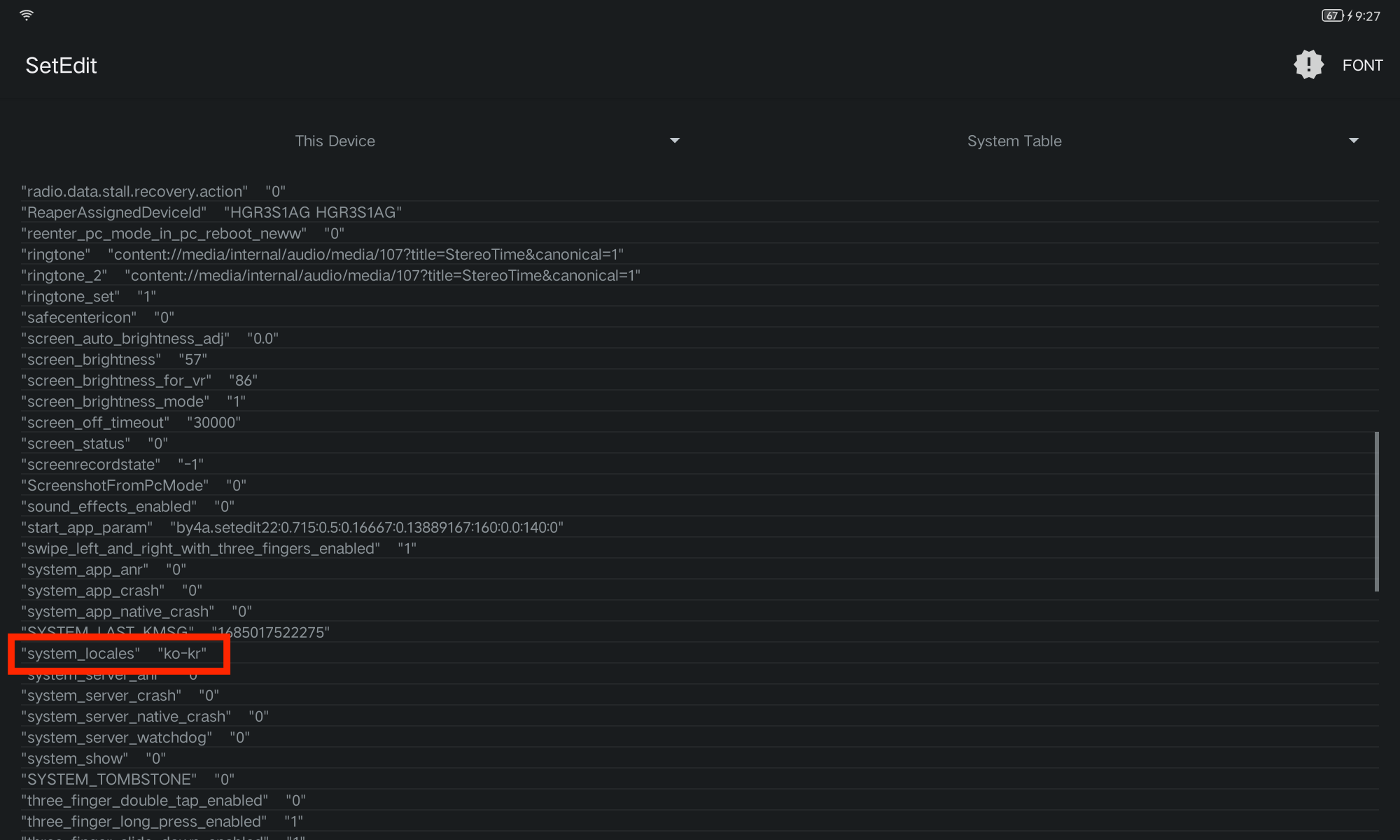Open the sound_effects_enabled entry
The height and width of the screenshot is (840, 1400).
click(128, 506)
